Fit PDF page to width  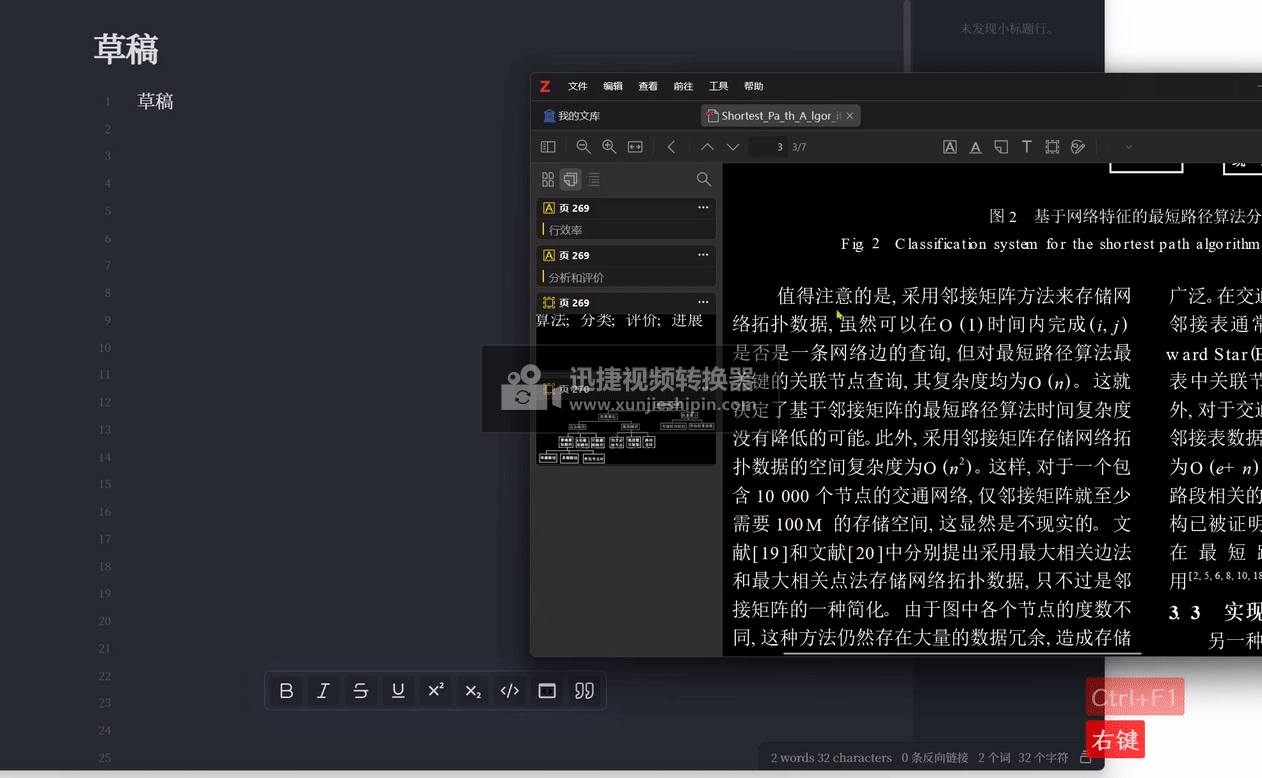click(635, 147)
